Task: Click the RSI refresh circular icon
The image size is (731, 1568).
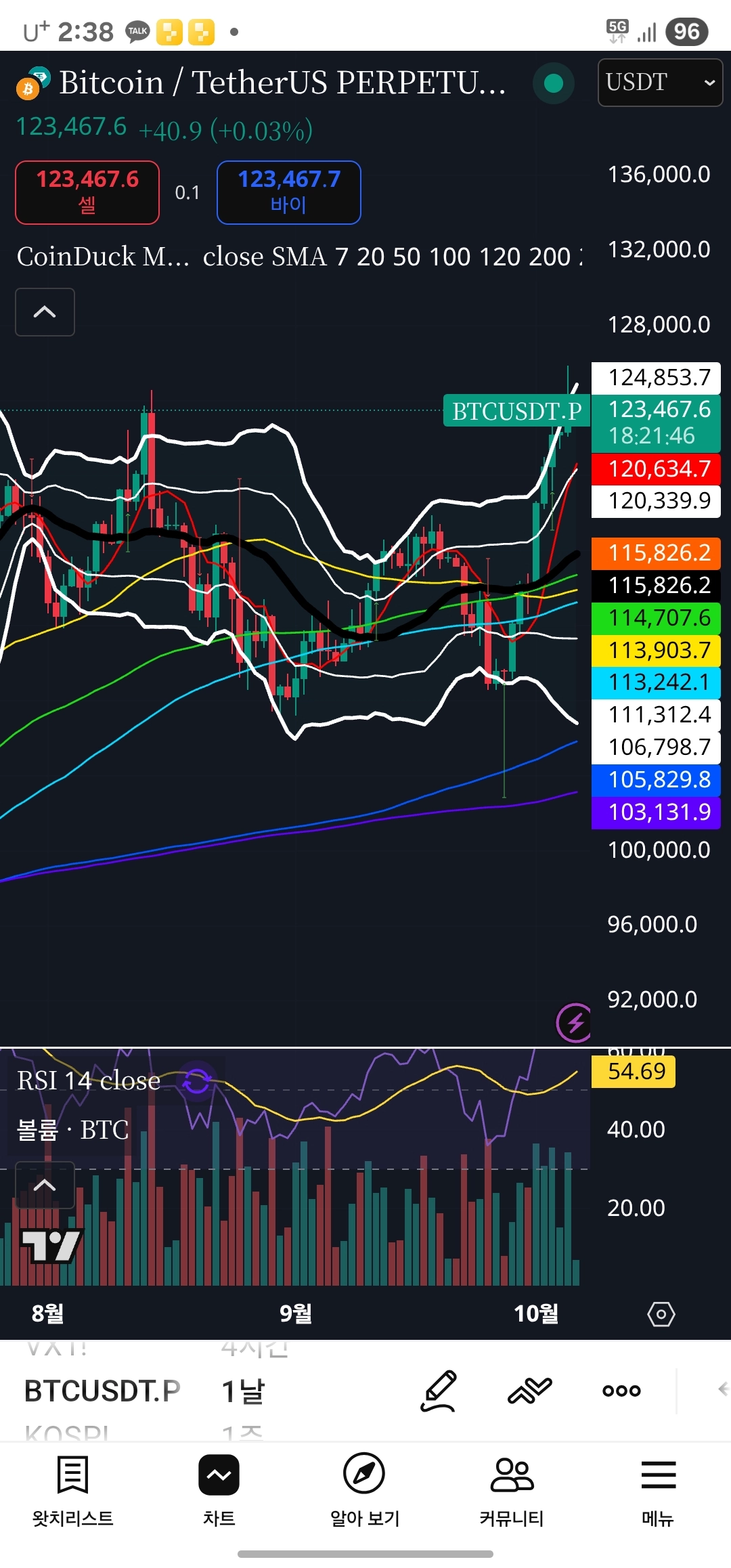Action: [x=197, y=1081]
